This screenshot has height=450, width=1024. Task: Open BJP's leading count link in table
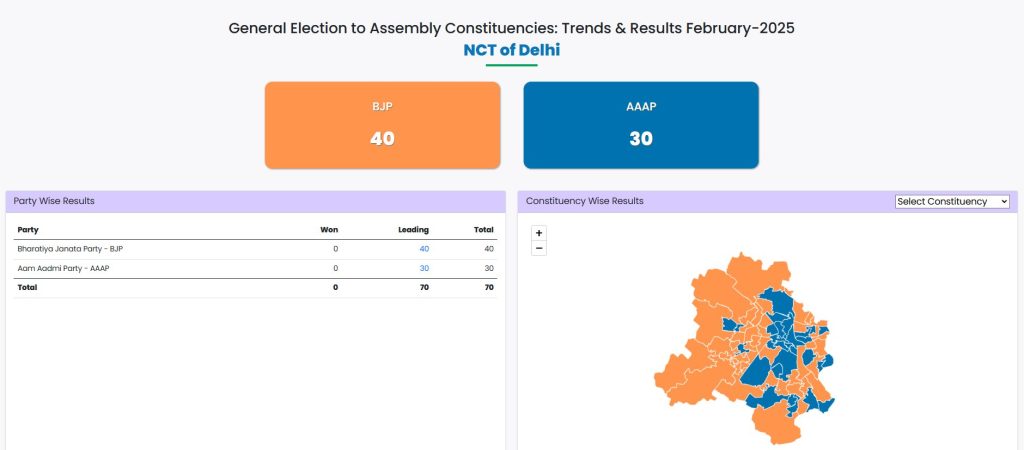[x=424, y=249]
